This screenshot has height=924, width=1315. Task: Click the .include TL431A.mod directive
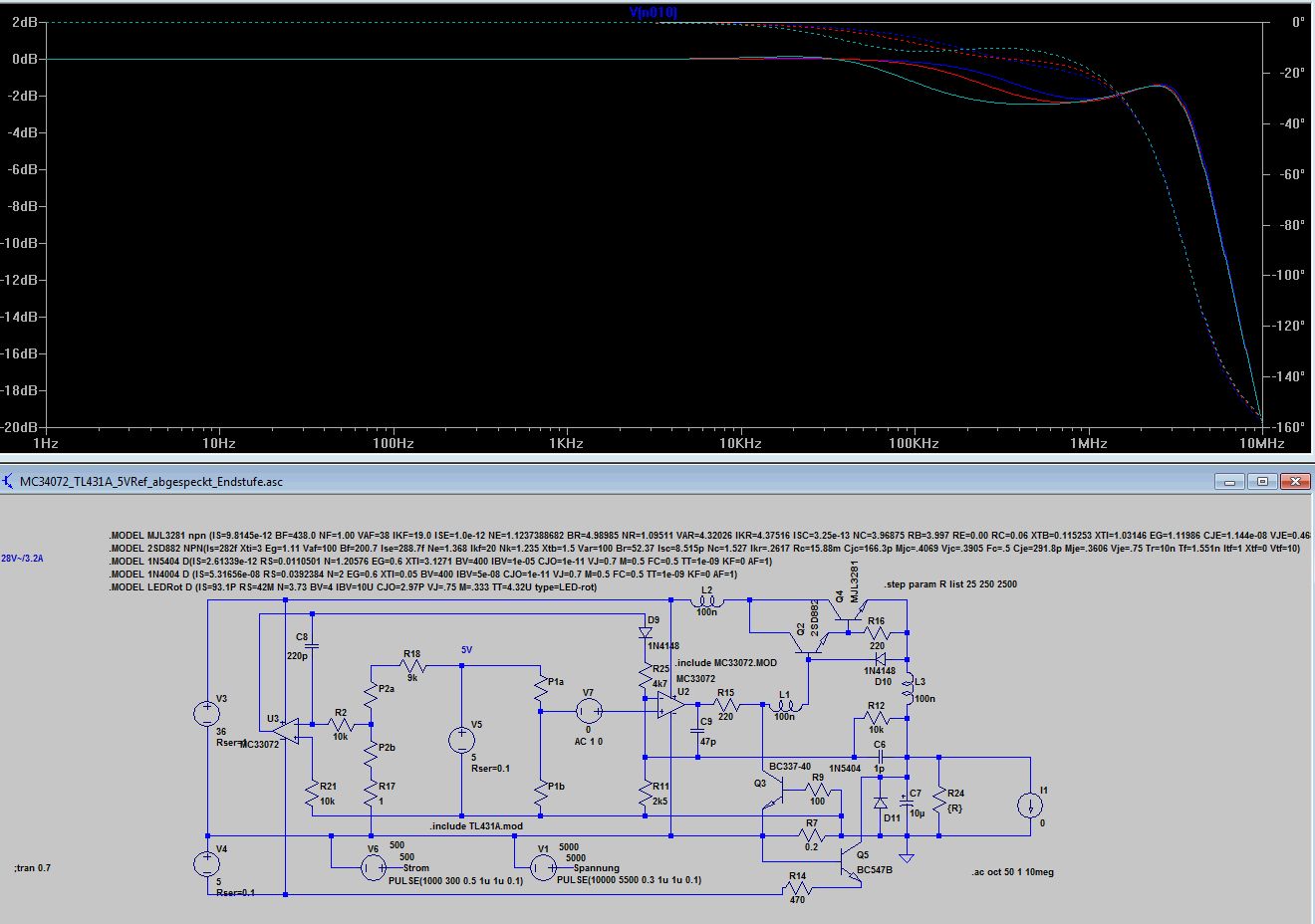pyautogui.click(x=476, y=826)
